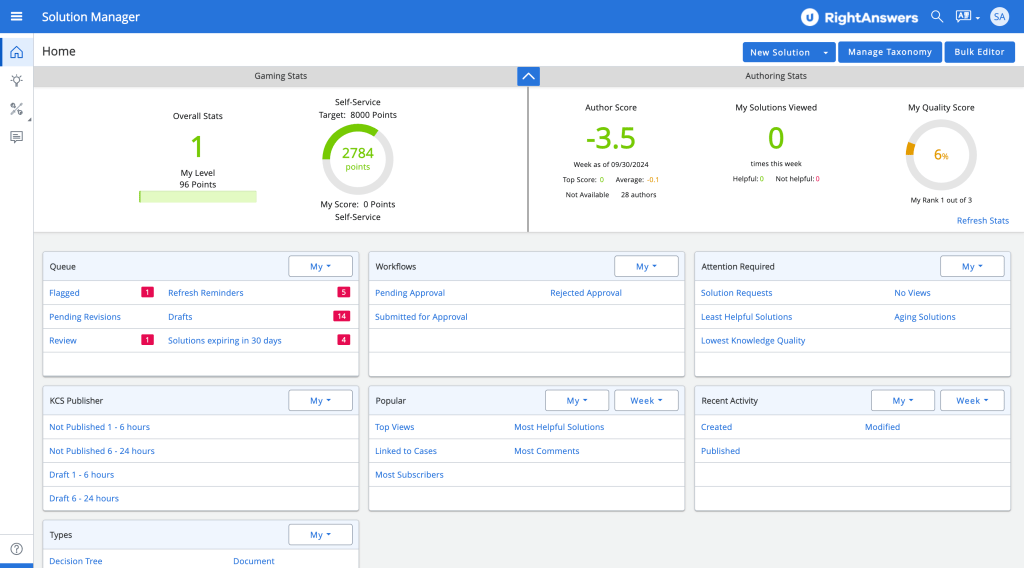Open the tools icon in the sidebar
The width and height of the screenshot is (1024, 568).
(x=16, y=109)
